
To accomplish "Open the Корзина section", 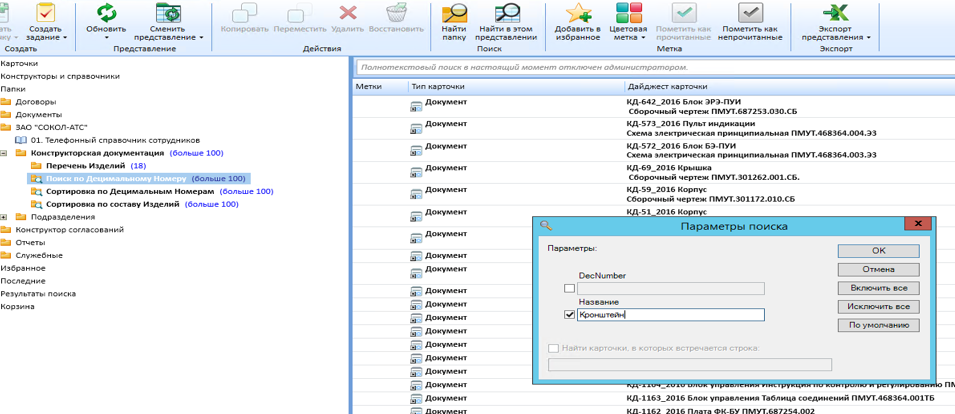I will coord(18,306).
